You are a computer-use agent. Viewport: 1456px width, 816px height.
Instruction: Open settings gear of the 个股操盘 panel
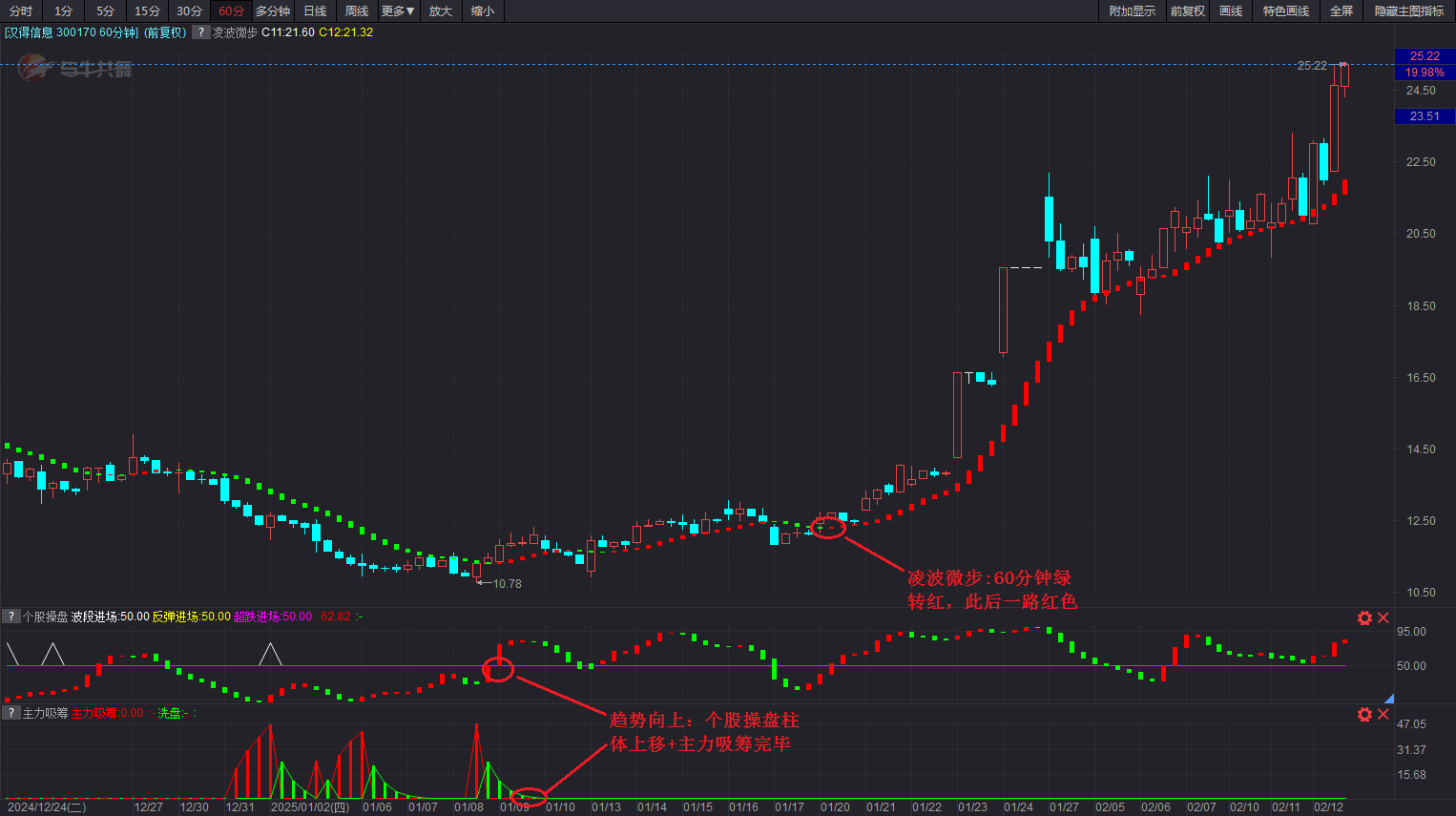coord(1364,617)
